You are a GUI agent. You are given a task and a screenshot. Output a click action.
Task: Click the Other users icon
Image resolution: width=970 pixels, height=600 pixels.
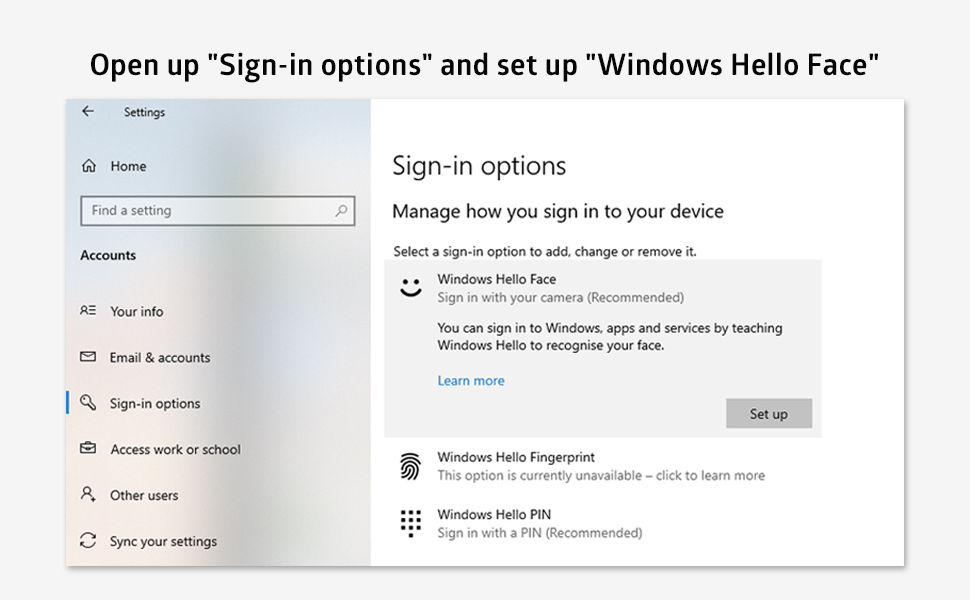pyautogui.click(x=90, y=495)
